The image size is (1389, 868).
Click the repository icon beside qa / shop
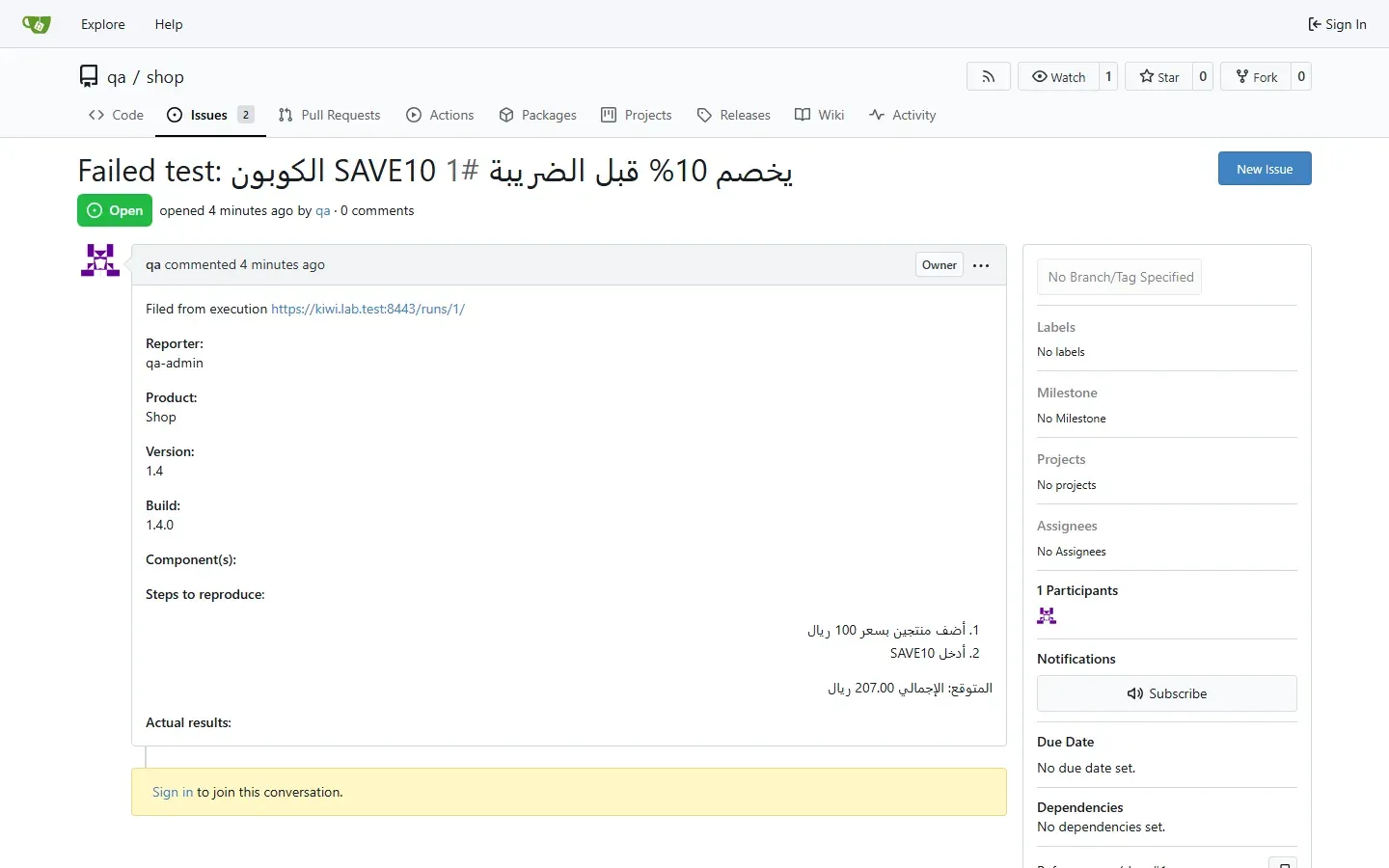tap(89, 76)
